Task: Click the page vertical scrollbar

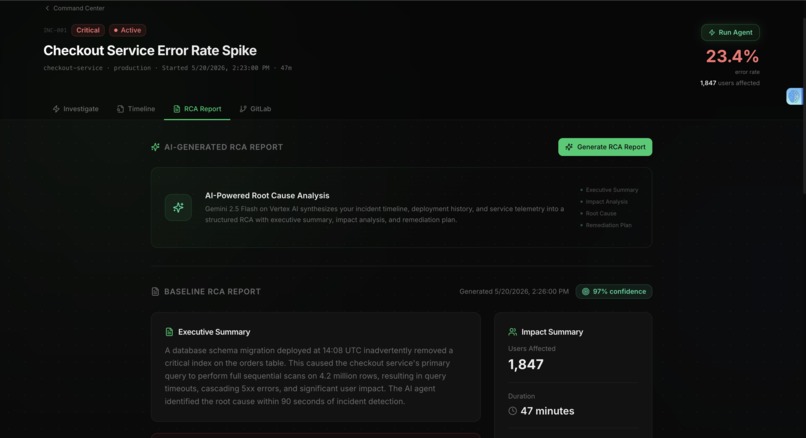Action: 804,105
